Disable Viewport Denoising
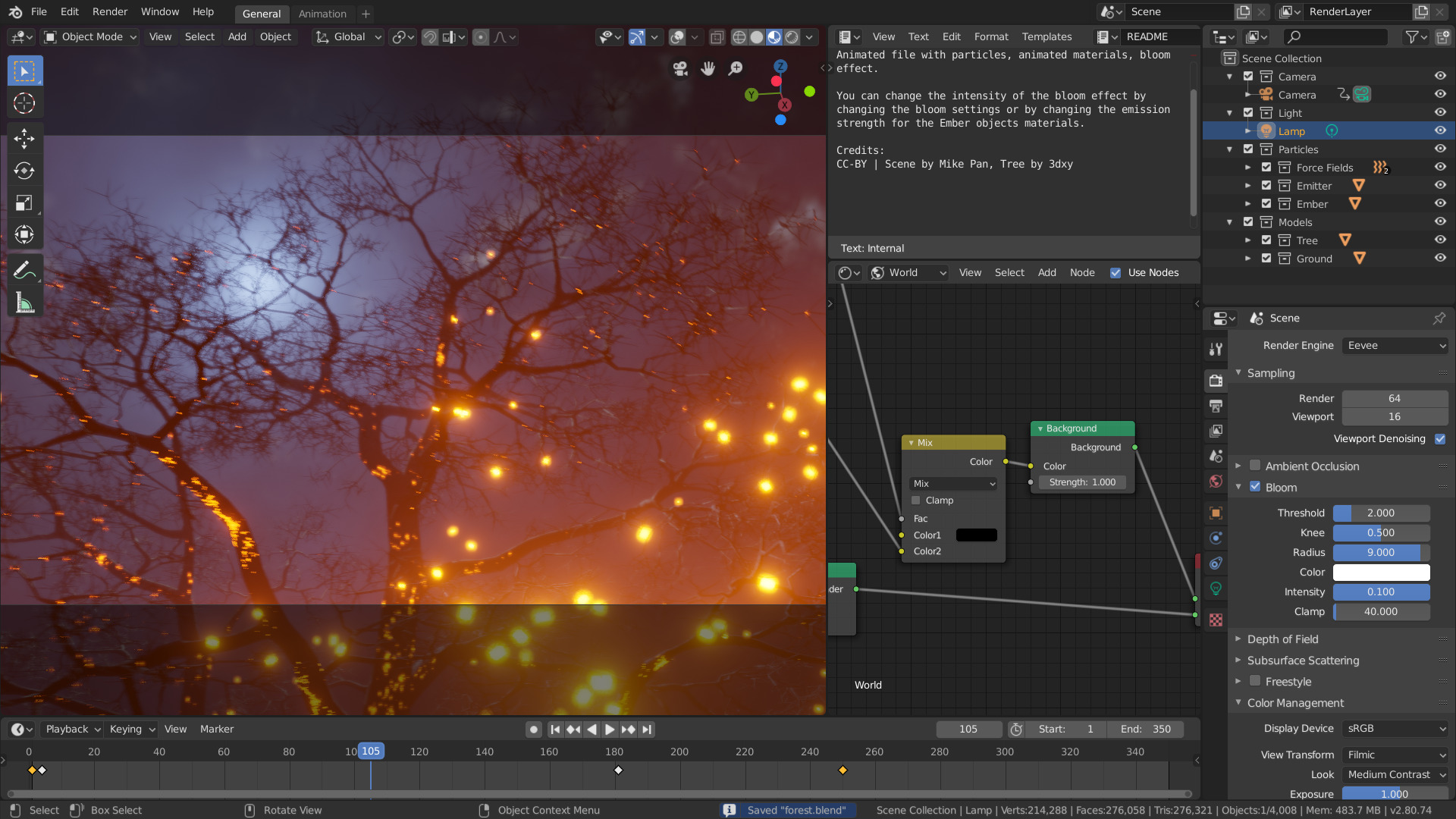 tap(1441, 438)
